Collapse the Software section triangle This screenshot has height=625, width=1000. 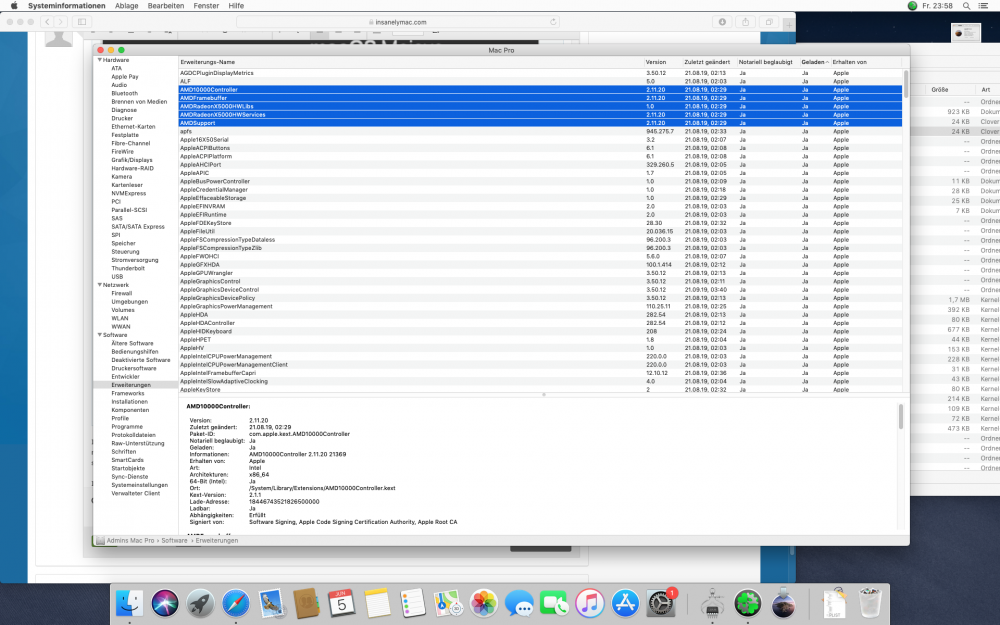pos(99,335)
